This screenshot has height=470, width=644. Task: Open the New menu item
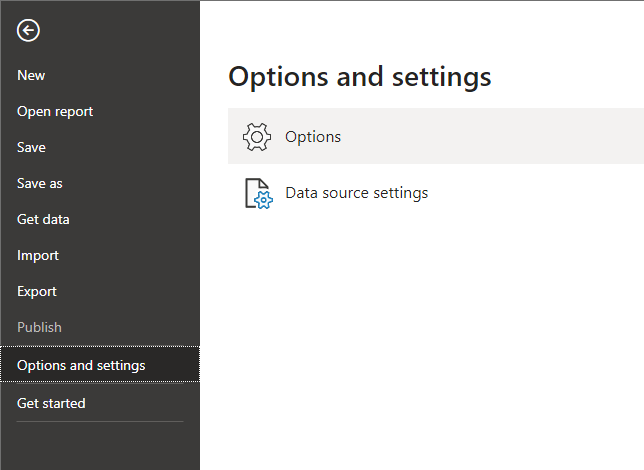pyautogui.click(x=31, y=76)
